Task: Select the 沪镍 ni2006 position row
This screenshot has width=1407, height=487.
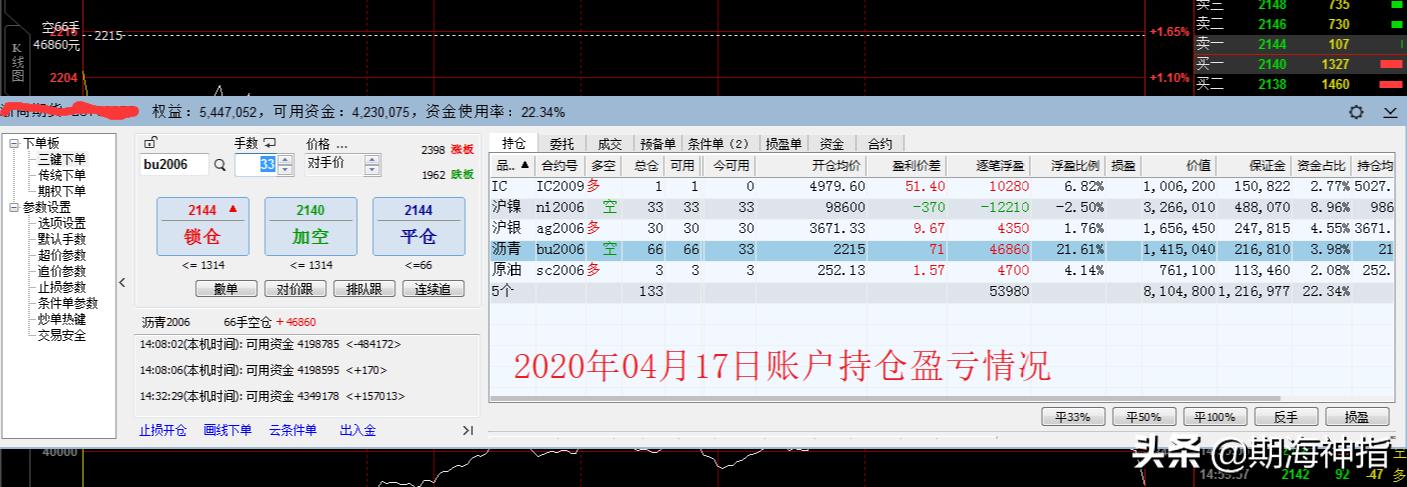Action: coord(942,207)
